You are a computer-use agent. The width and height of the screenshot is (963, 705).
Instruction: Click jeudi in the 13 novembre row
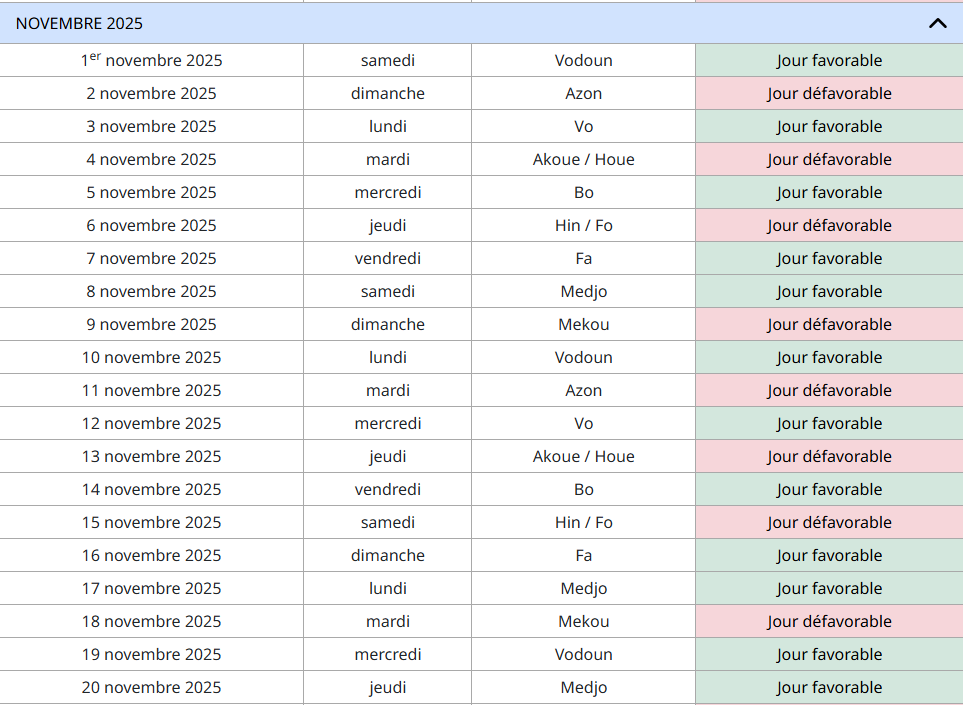click(x=387, y=456)
